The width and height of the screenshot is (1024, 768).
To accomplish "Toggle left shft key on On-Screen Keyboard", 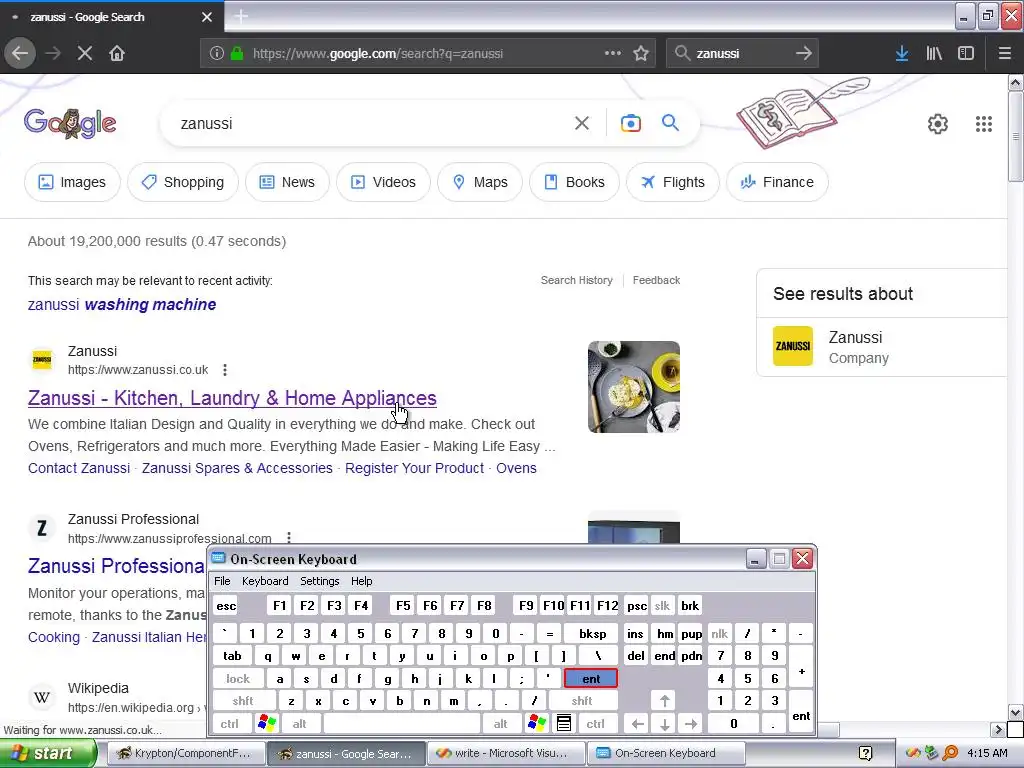I will (x=243, y=701).
